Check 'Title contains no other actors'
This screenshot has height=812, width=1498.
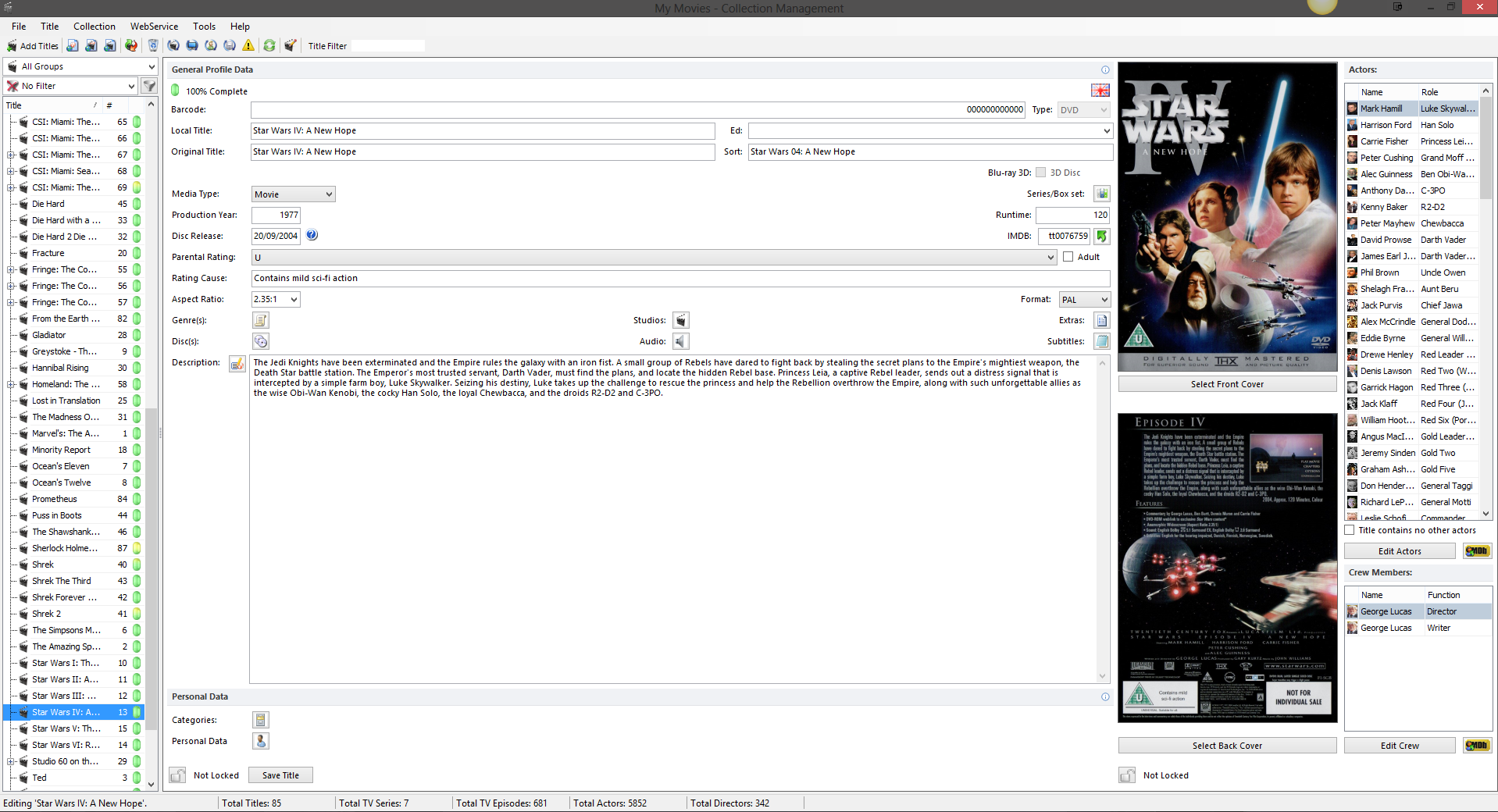tap(1350, 530)
